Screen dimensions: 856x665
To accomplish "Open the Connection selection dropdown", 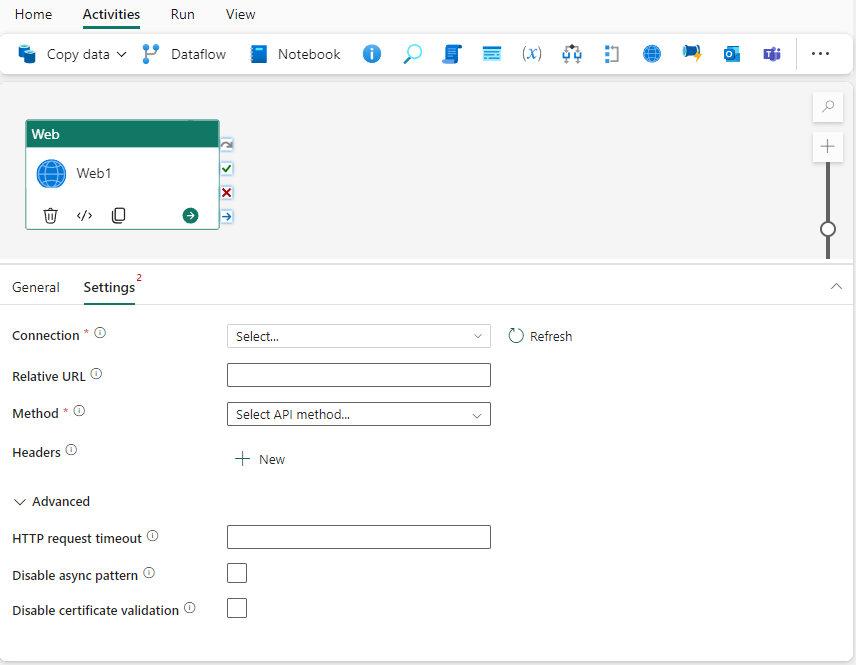I will coord(358,336).
